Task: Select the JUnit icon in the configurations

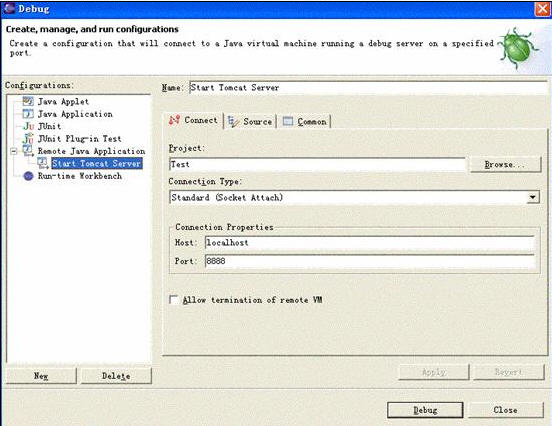Action: (29, 126)
